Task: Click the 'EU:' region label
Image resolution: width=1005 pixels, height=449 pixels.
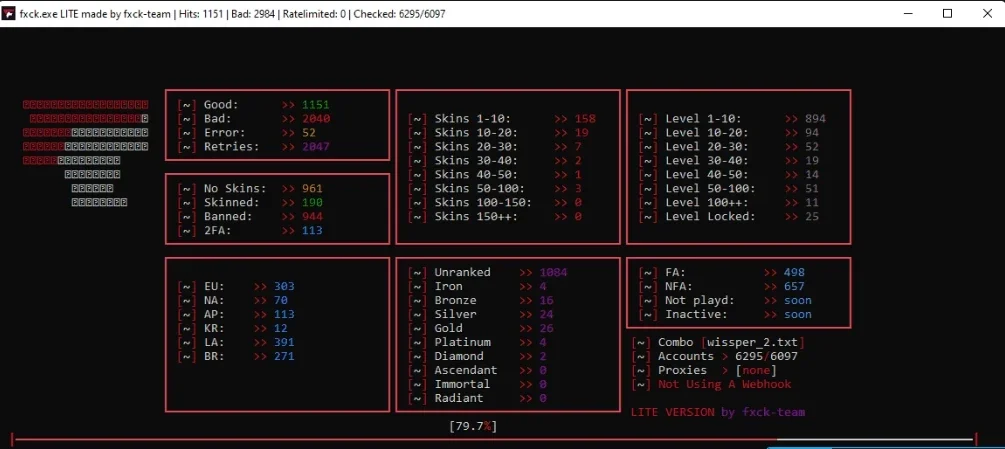Action: click(x=214, y=286)
